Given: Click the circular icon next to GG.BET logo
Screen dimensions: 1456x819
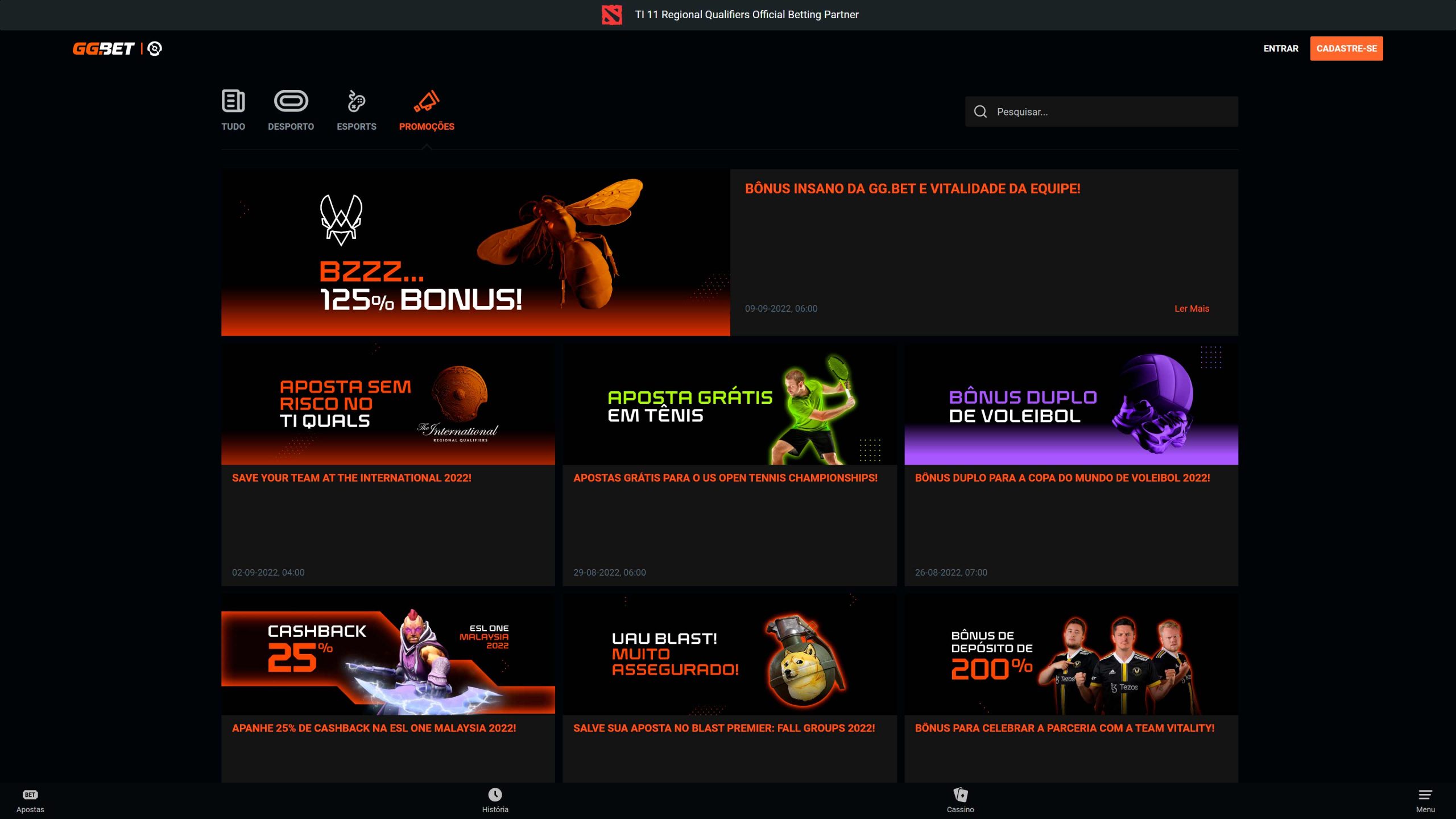Looking at the screenshot, I should click(x=155, y=49).
